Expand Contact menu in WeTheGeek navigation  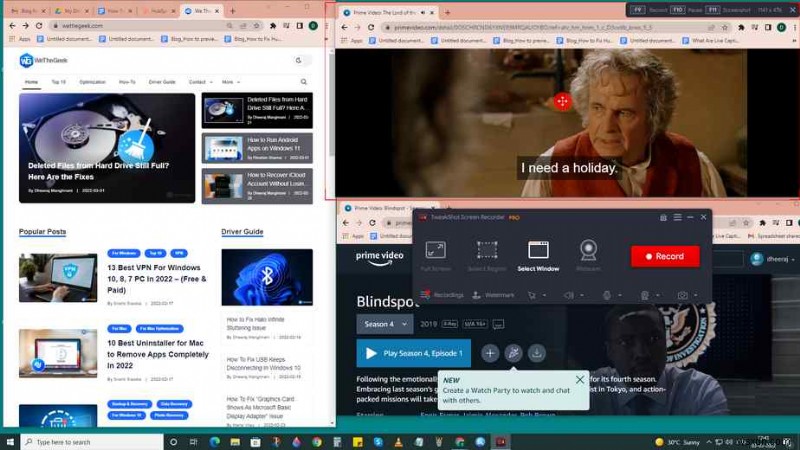(x=200, y=82)
